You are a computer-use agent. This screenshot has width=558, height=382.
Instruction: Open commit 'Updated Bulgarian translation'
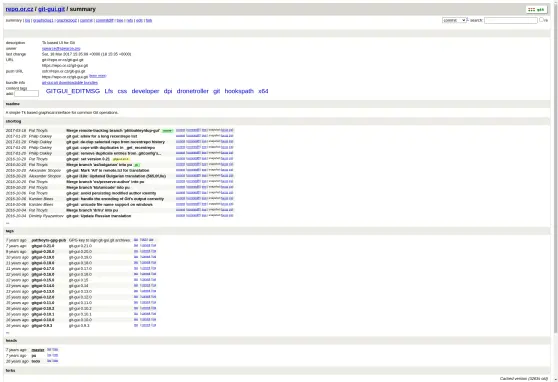point(116,176)
